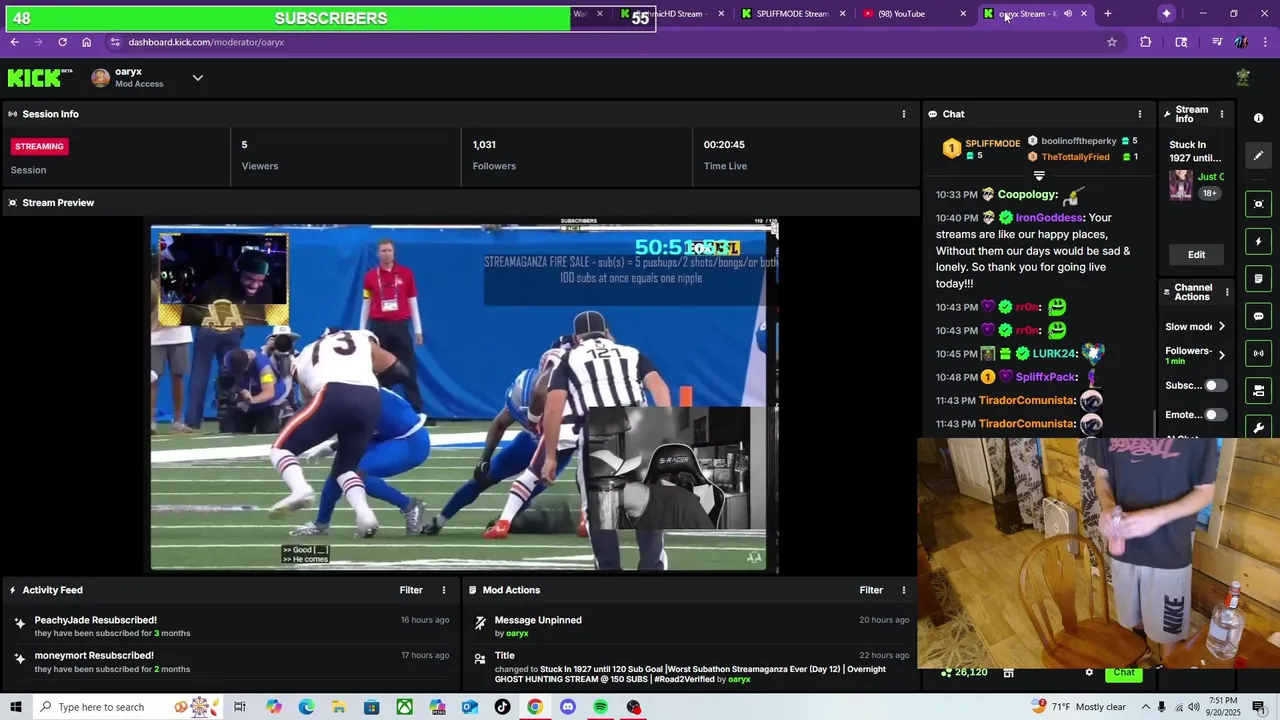
Task: Open a new browser tab
Action: point(1107,14)
